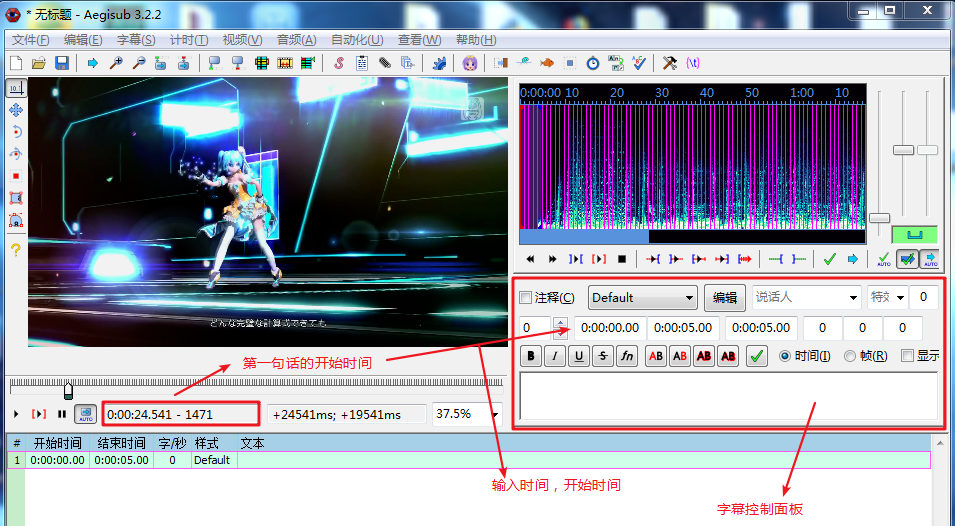The image size is (955, 526).
Task: Open the 字幕 subtitle menu
Action: (136, 40)
